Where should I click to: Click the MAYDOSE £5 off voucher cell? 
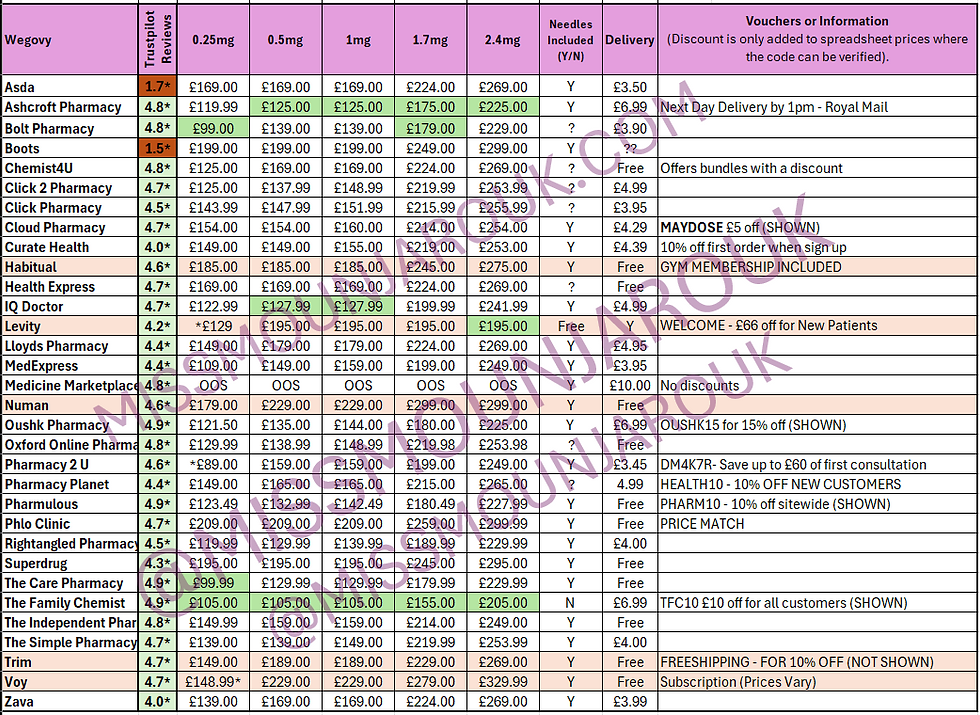coord(818,228)
